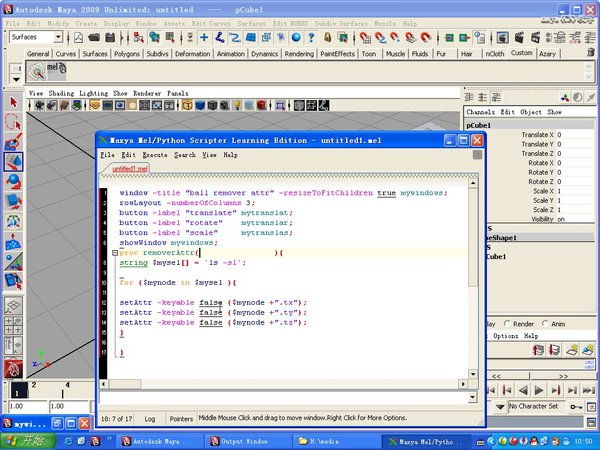
Task: Open the No Character Set dropdown arrow
Action: tap(500, 406)
